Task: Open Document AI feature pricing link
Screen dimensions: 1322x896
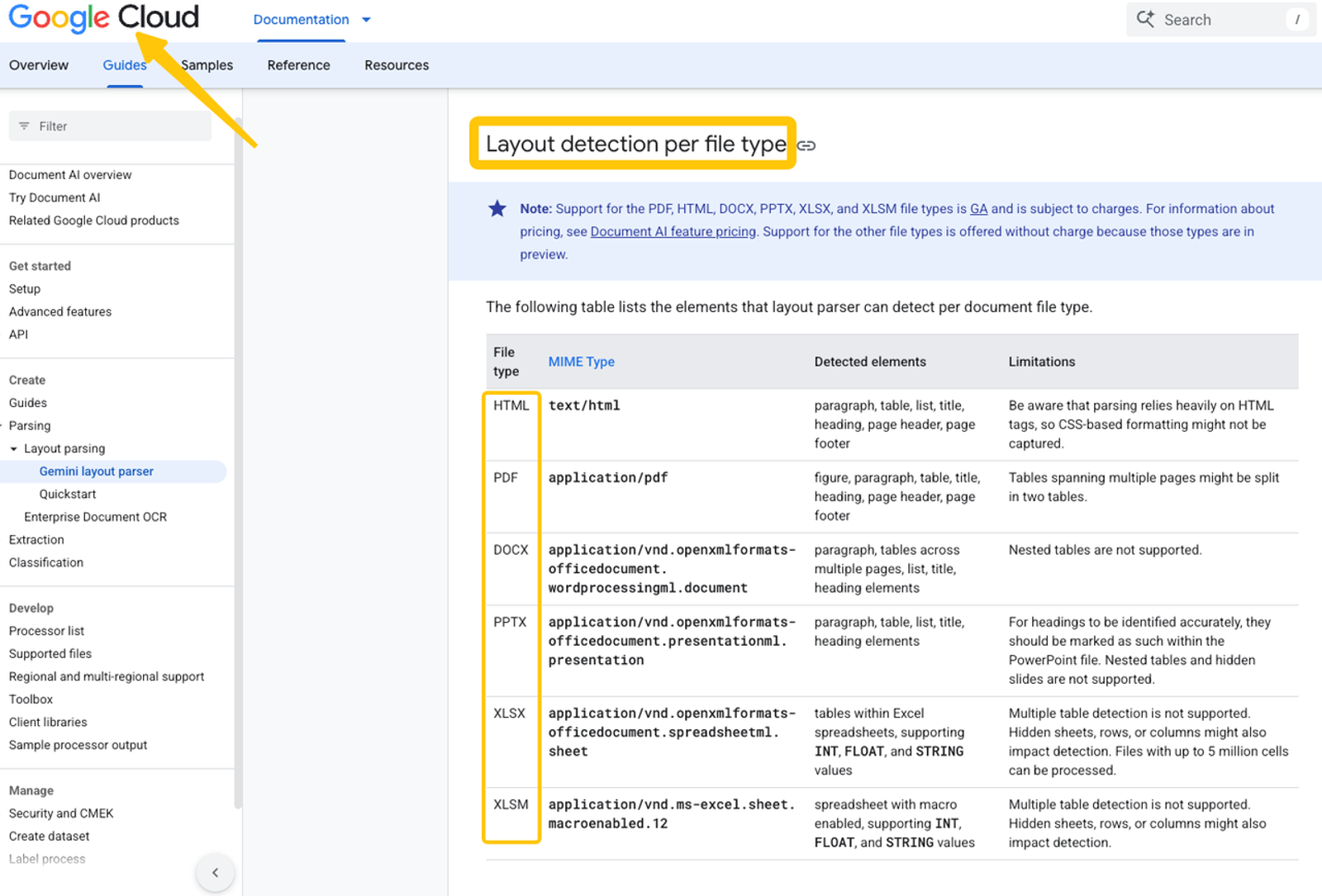Action: point(673,232)
